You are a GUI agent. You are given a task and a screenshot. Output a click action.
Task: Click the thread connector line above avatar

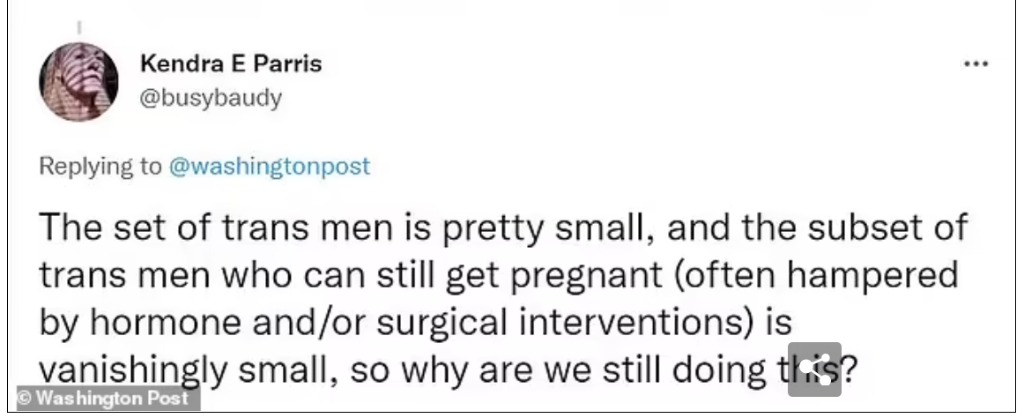tap(79, 29)
